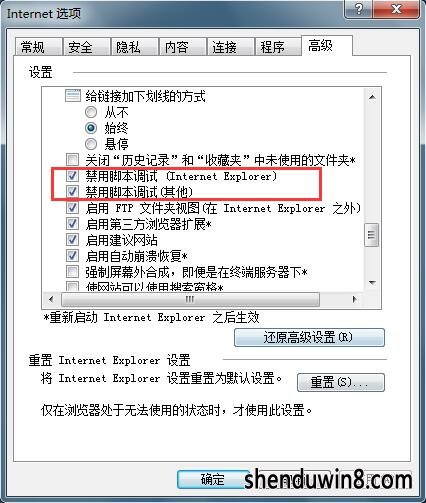Uncheck 禁用脚本调试(其他) checkbox
The width and height of the screenshot is (426, 503).
(72, 192)
